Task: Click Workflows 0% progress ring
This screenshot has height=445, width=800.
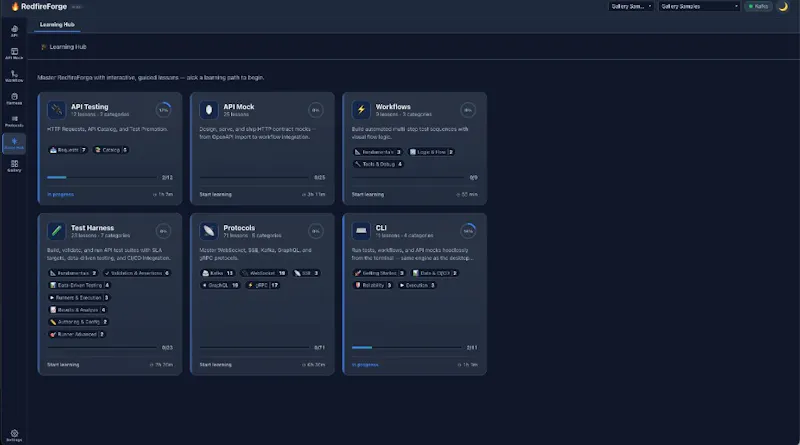Action: tap(468, 110)
